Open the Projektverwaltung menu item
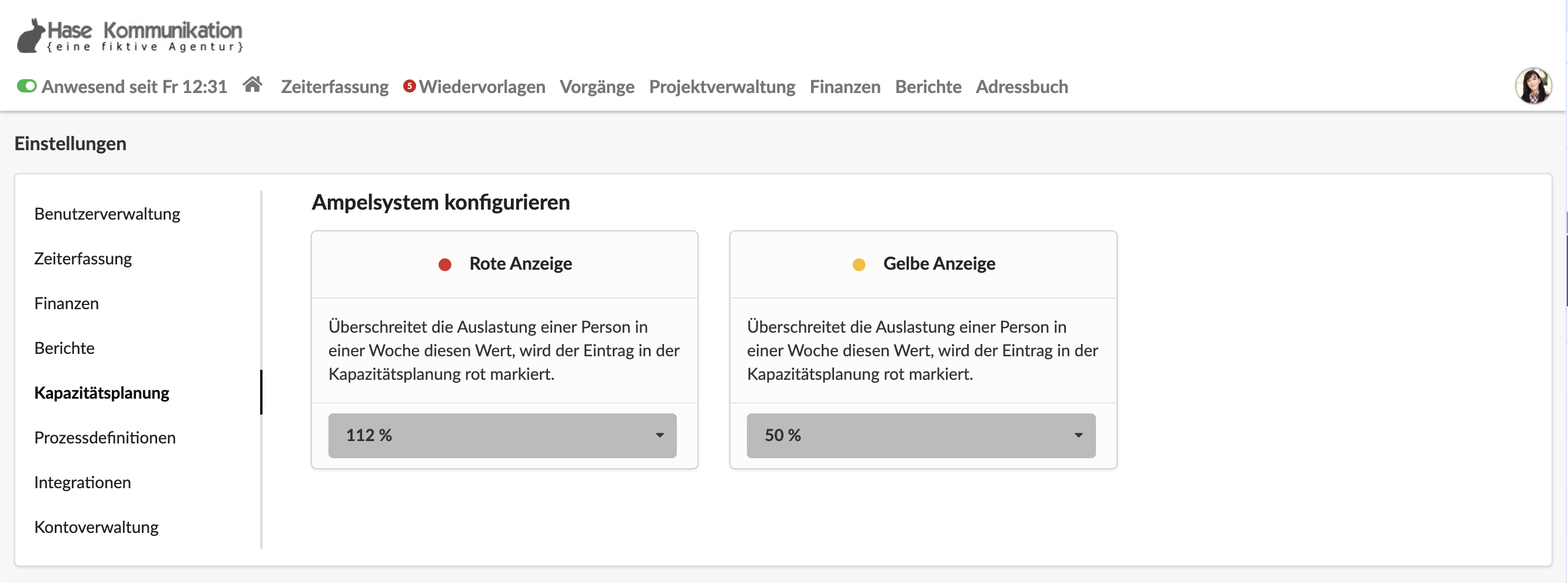1568x583 pixels. click(722, 87)
